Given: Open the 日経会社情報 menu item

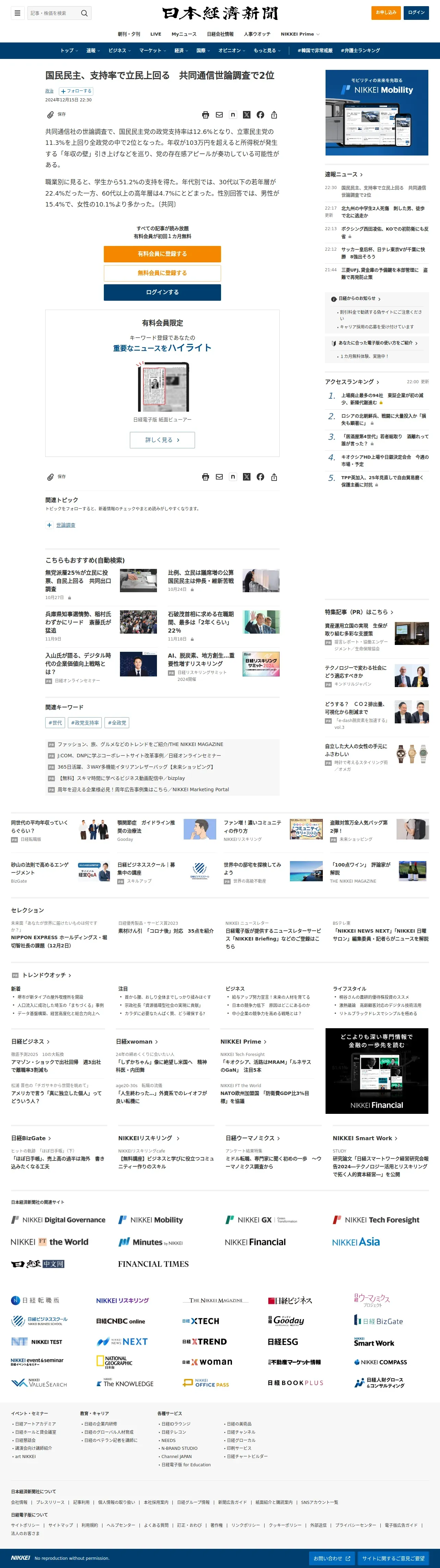Looking at the screenshot, I should pyautogui.click(x=220, y=34).
